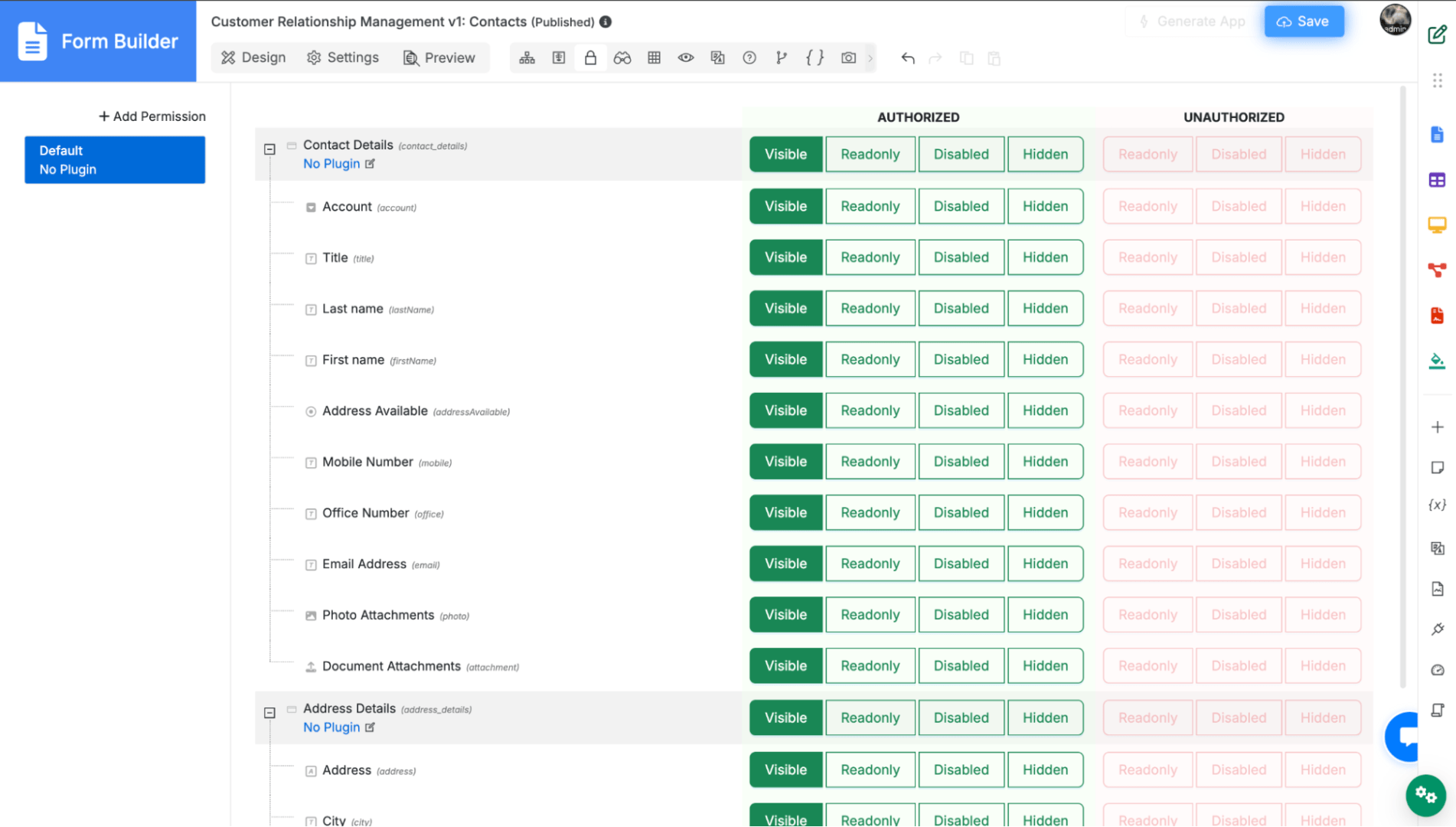
Task: Open the camera screenshot tool
Action: tap(848, 58)
